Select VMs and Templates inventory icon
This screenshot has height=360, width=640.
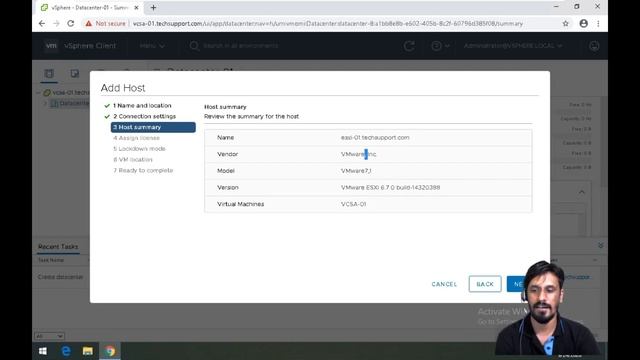tap(74, 73)
